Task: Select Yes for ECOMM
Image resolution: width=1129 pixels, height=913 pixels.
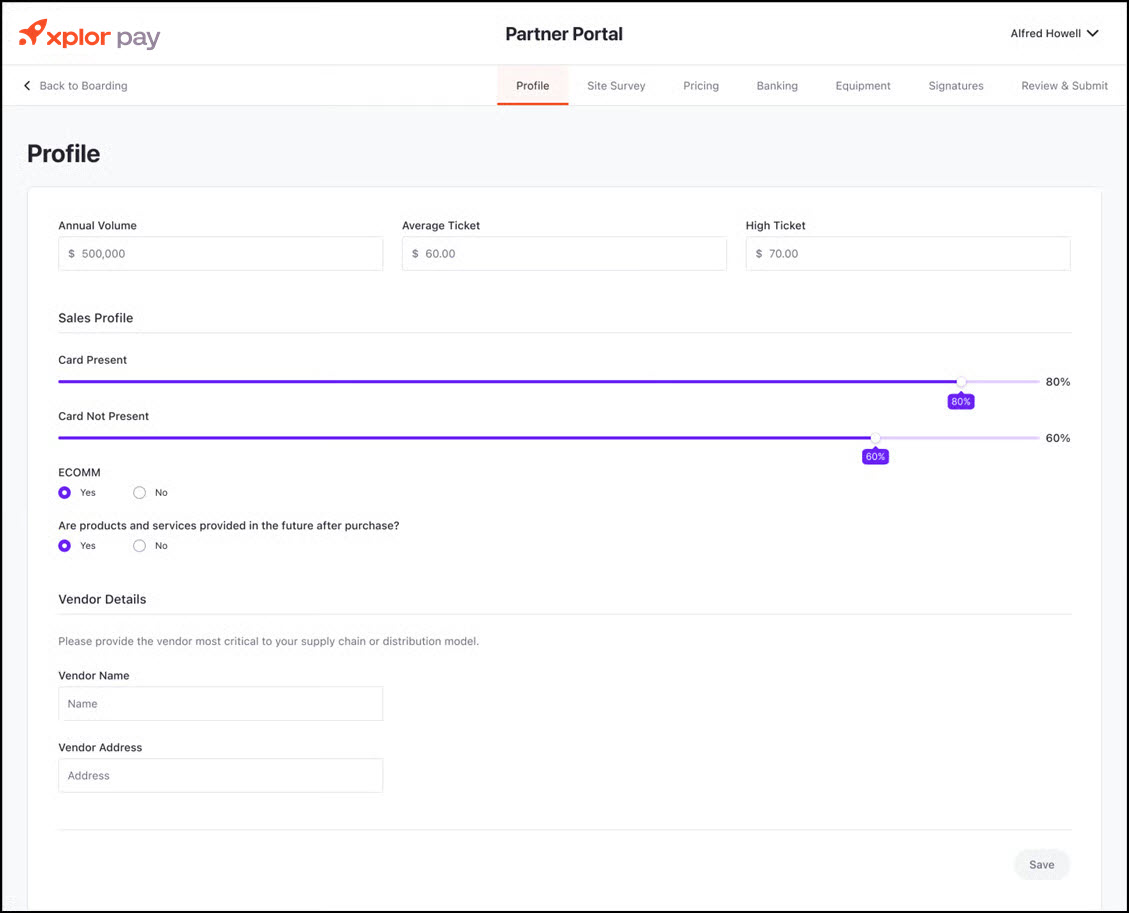Action: click(x=65, y=492)
